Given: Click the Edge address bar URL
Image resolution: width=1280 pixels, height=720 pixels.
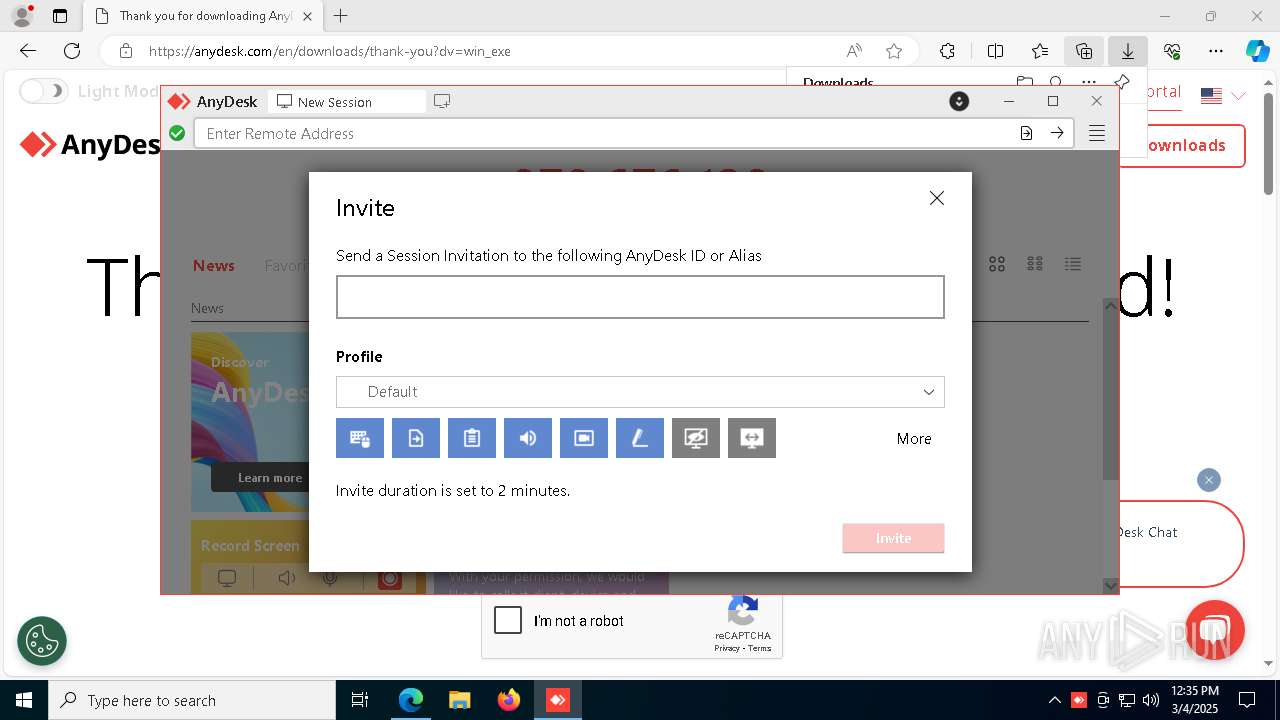Looking at the screenshot, I should [330, 51].
